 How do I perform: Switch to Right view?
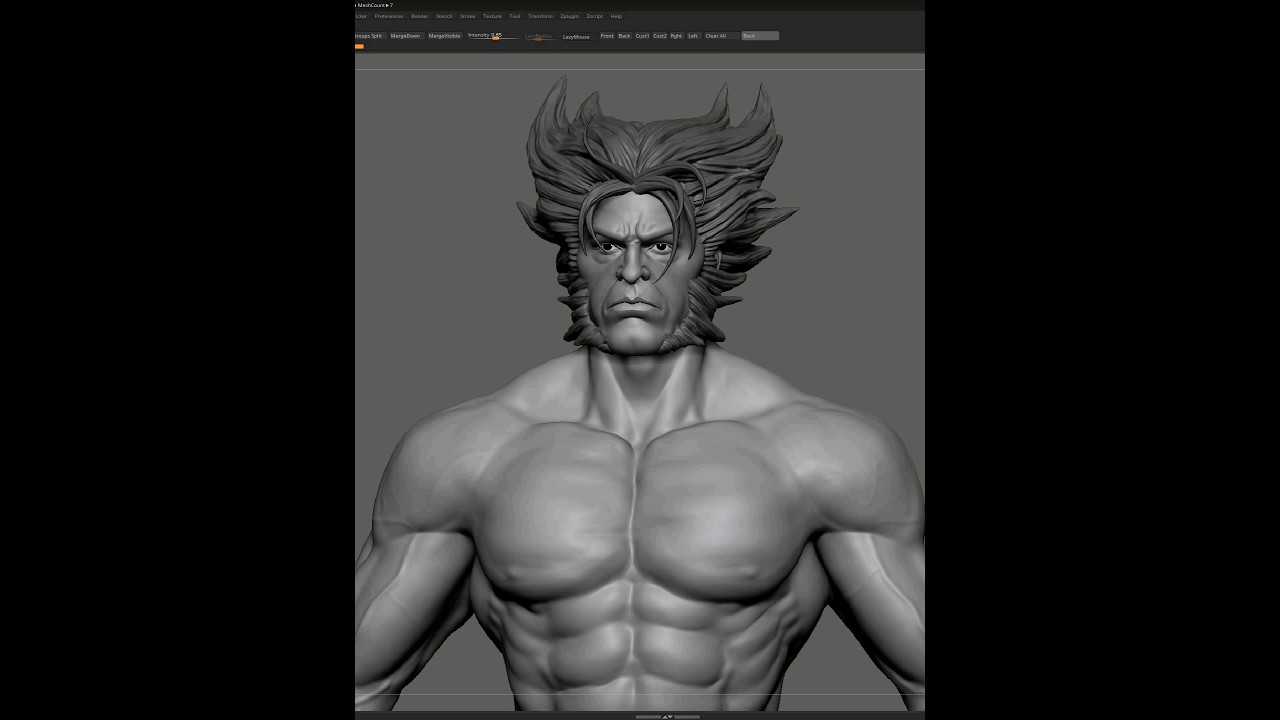(676, 36)
